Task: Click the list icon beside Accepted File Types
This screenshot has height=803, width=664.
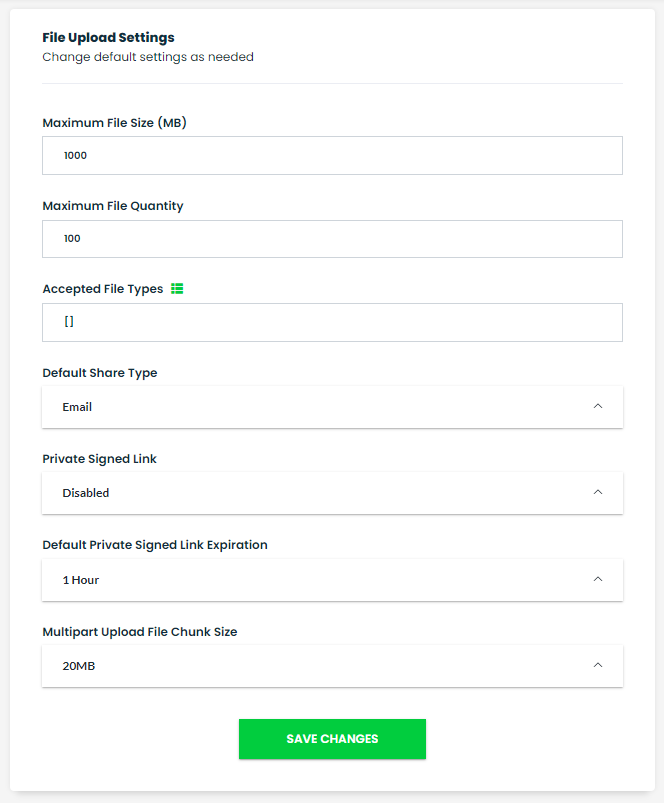Action: (x=177, y=289)
